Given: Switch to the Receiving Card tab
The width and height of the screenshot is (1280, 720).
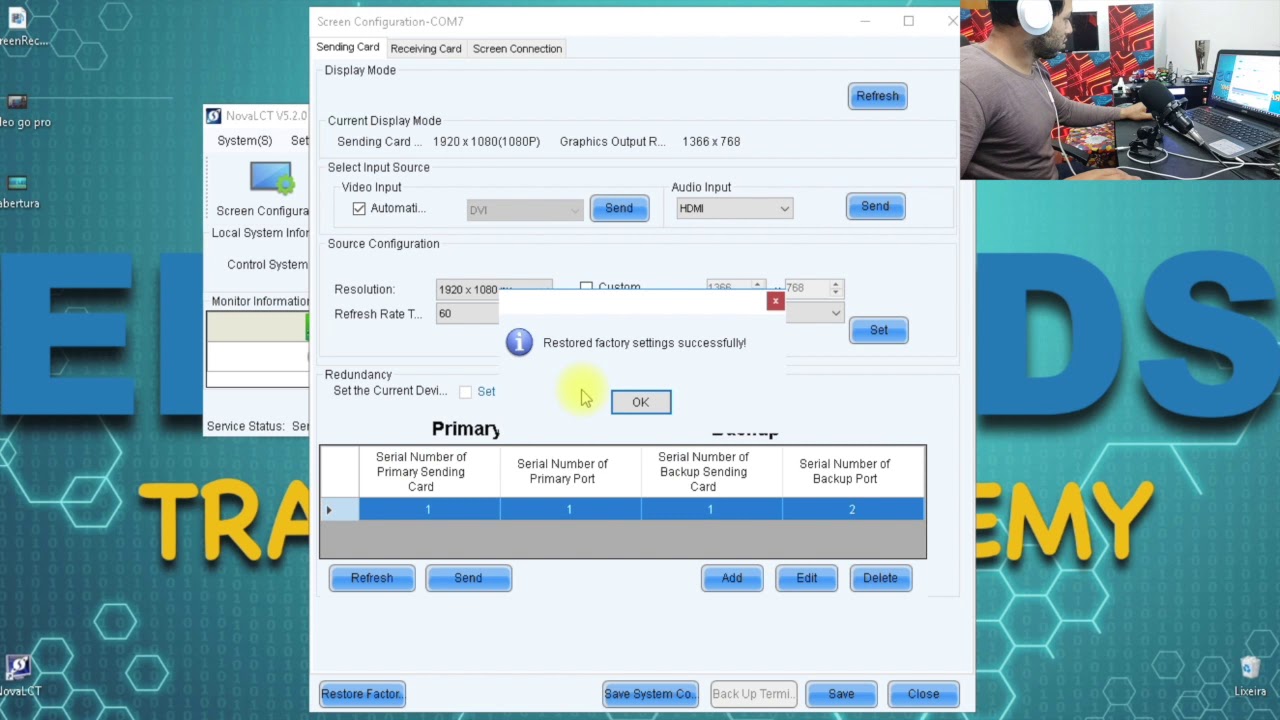Looking at the screenshot, I should 426,48.
